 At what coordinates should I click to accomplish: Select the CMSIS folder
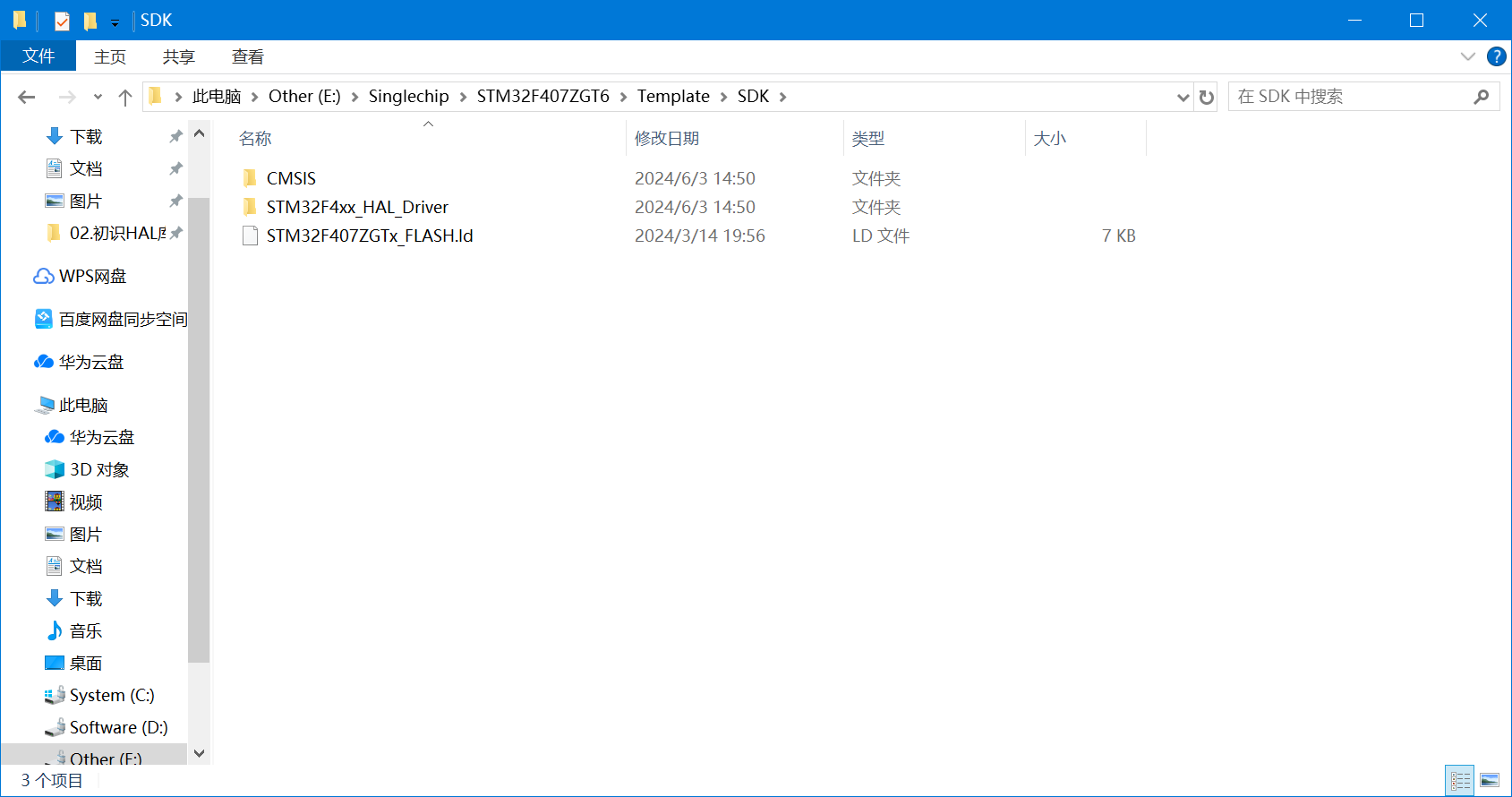pyautogui.click(x=291, y=178)
